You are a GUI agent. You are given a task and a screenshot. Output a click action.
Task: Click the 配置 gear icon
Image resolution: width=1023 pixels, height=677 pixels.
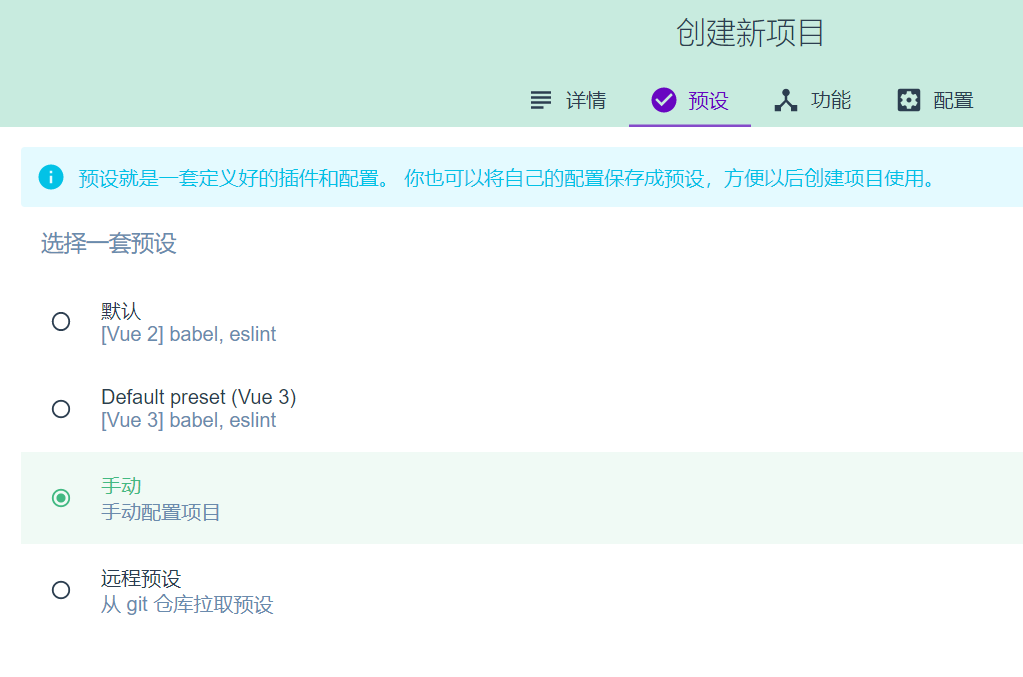tap(909, 100)
